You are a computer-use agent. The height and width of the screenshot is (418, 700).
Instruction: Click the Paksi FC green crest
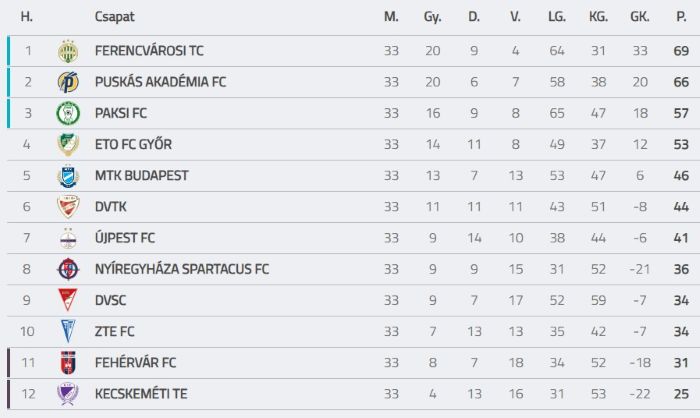68,113
